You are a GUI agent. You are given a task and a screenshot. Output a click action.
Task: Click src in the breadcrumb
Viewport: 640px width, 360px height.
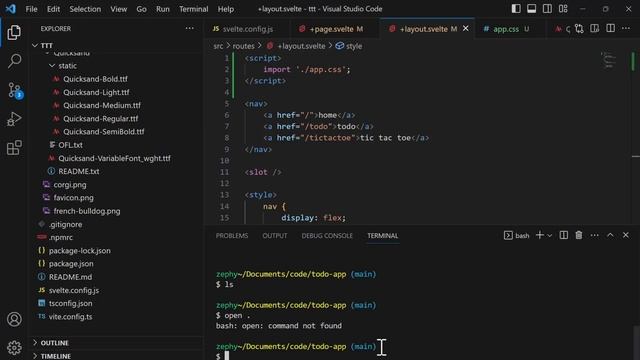tap(218, 46)
